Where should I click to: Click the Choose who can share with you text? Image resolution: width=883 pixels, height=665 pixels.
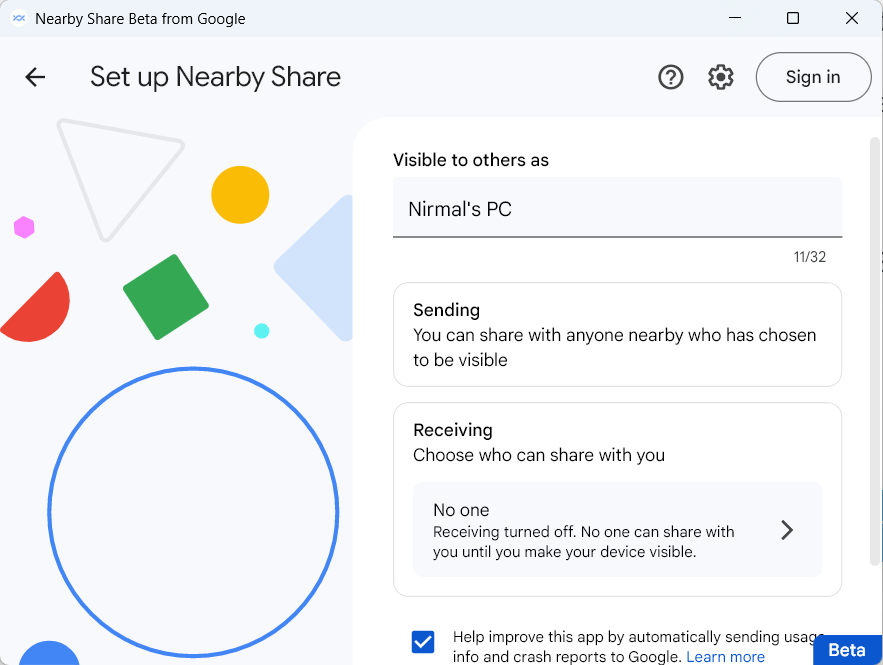click(x=539, y=455)
